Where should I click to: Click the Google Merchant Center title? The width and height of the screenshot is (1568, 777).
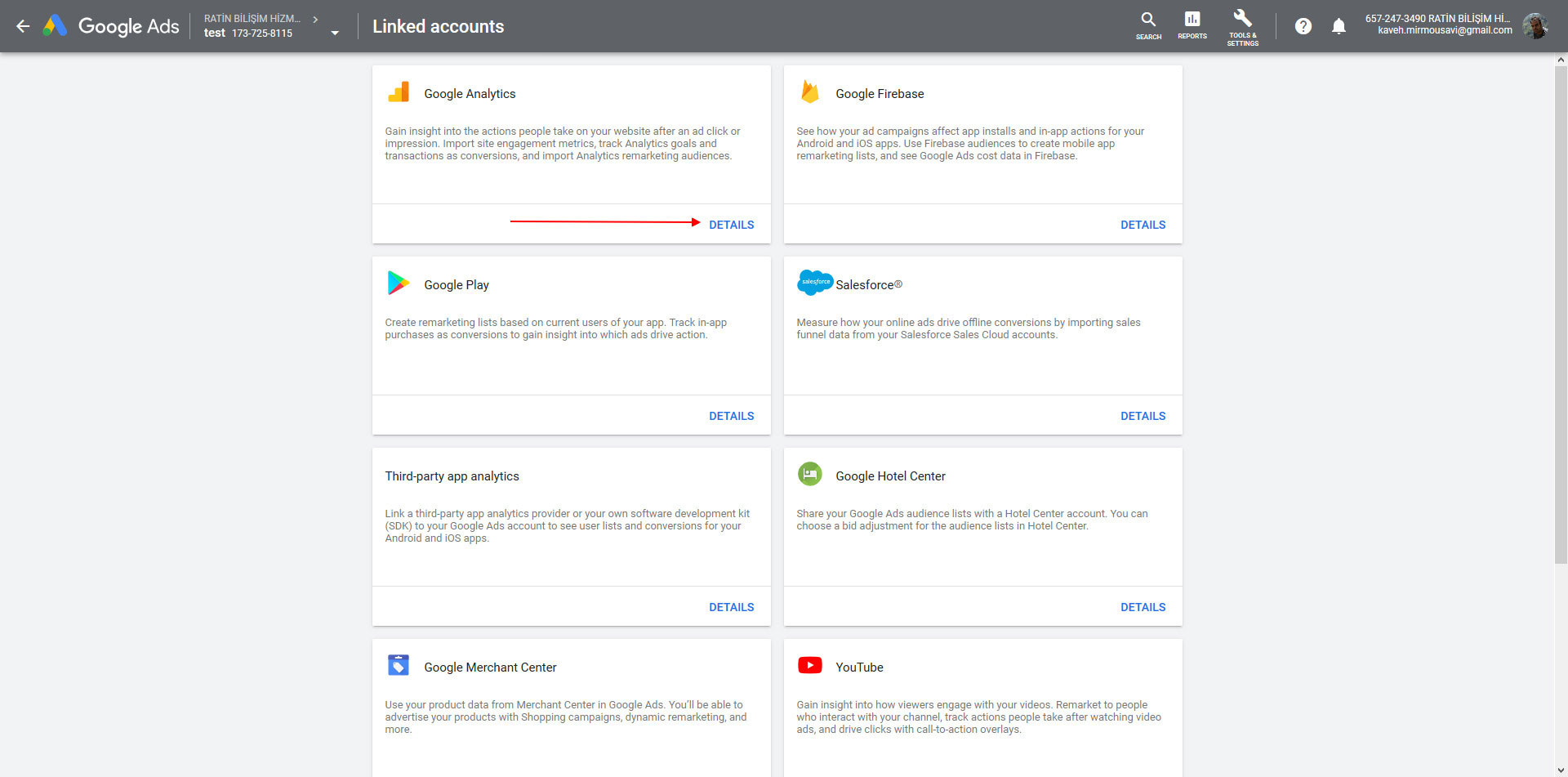[490, 668]
